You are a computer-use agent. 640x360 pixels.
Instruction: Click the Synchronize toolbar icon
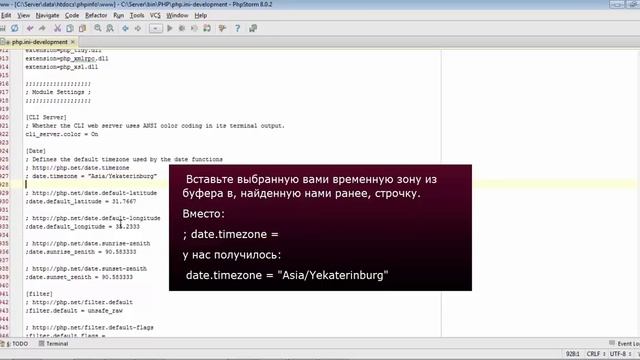(15, 28)
